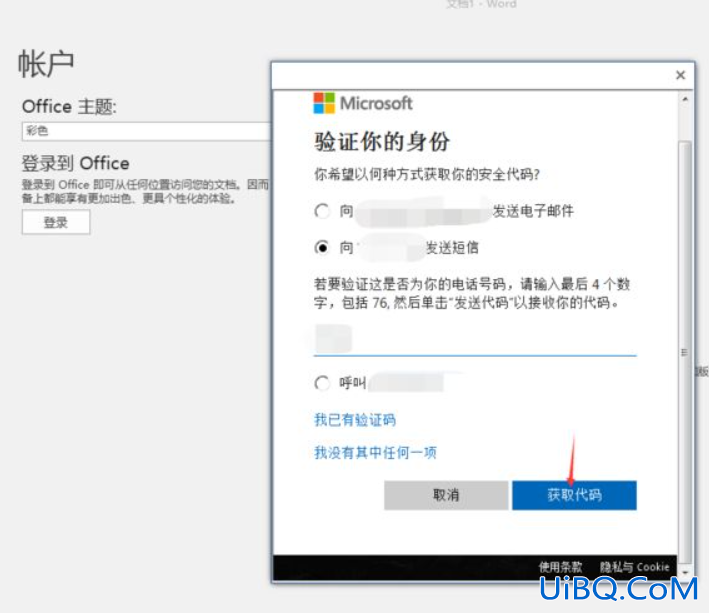Click the 验证你的身份 heading text
This screenshot has height=613, width=709.
point(382,141)
